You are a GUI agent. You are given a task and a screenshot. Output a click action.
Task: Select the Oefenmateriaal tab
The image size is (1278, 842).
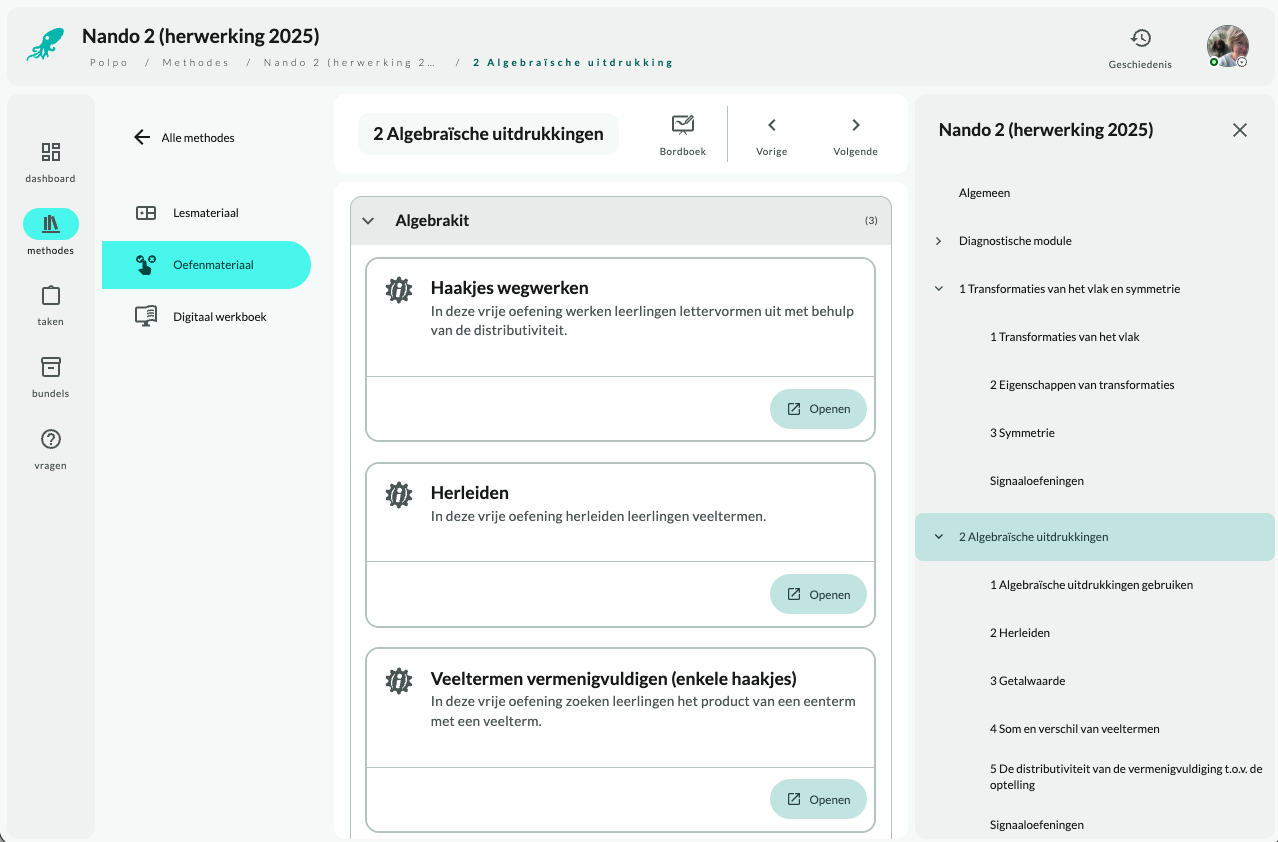206,265
